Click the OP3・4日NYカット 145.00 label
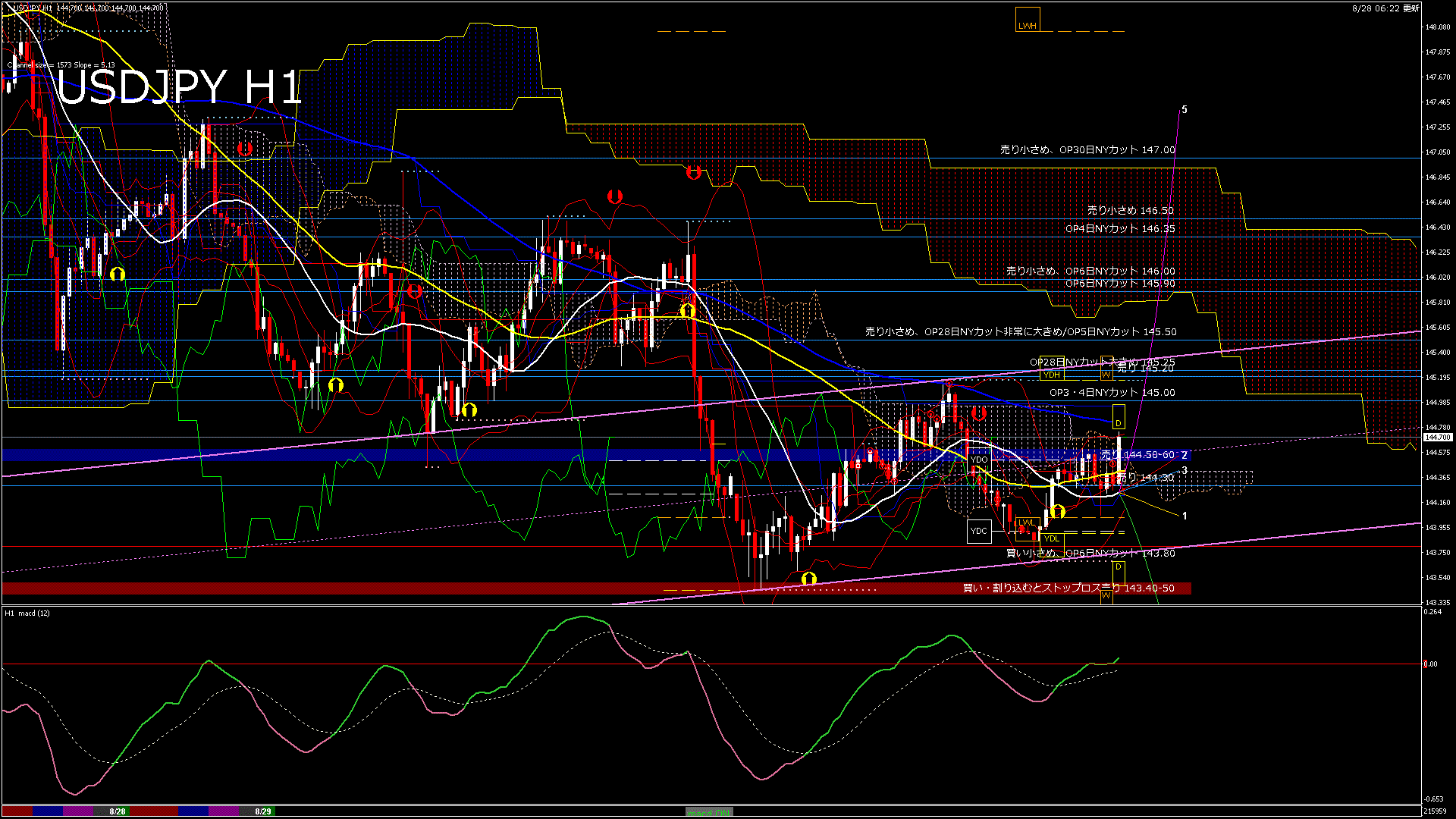 coord(1112,393)
